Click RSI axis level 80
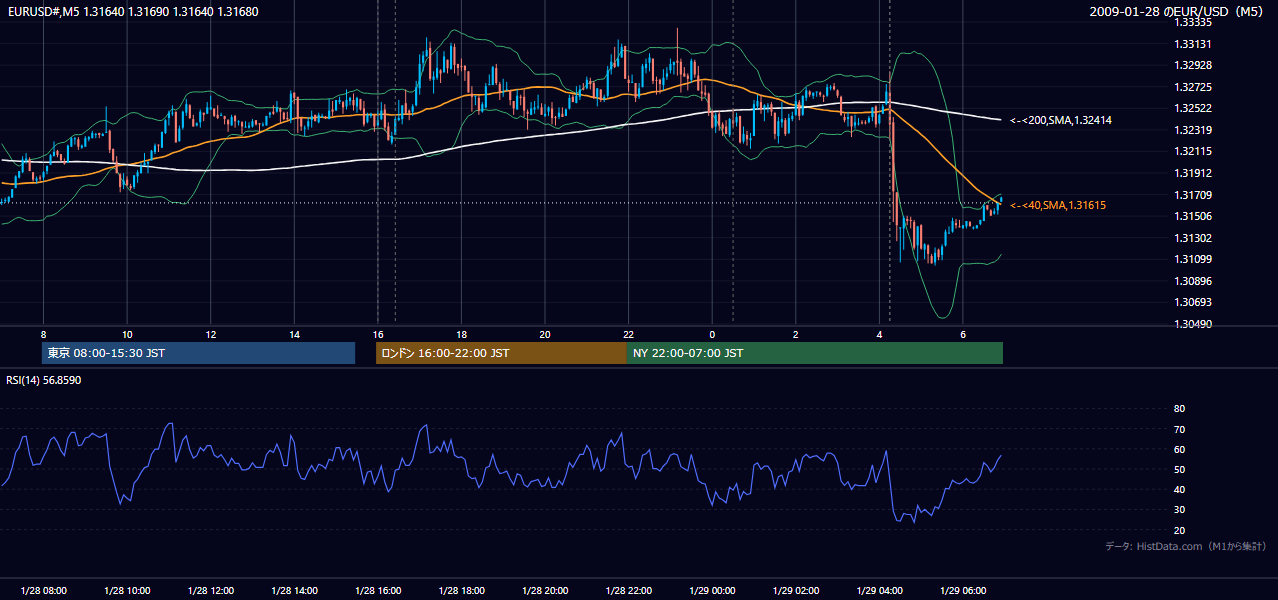The image size is (1278, 600). coord(1179,409)
